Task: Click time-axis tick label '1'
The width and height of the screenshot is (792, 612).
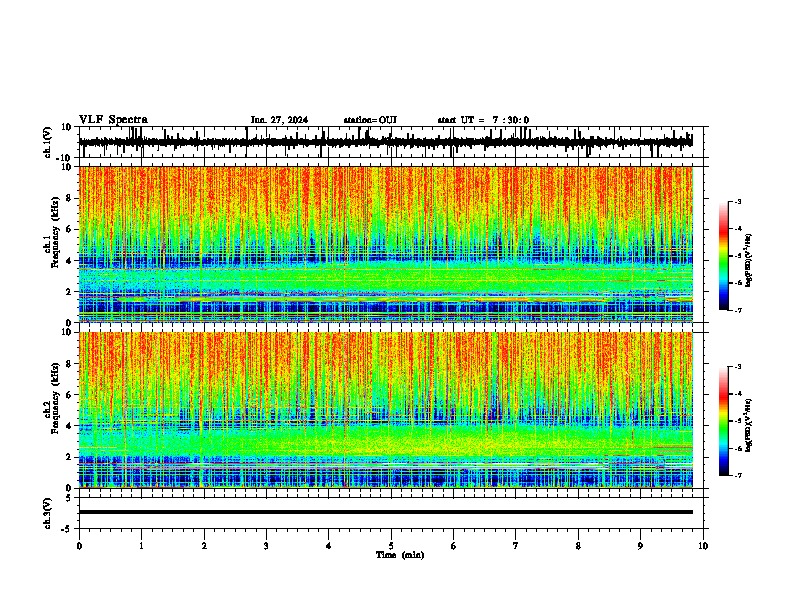Action: click(141, 546)
